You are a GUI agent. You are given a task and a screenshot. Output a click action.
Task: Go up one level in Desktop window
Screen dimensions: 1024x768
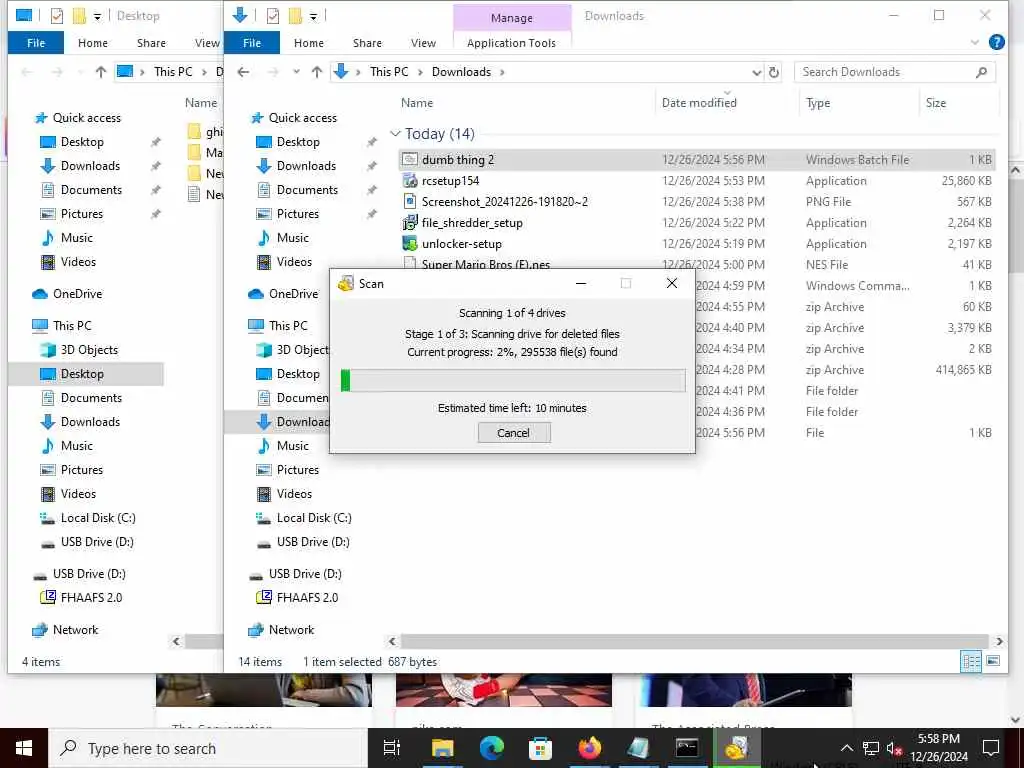click(x=101, y=72)
